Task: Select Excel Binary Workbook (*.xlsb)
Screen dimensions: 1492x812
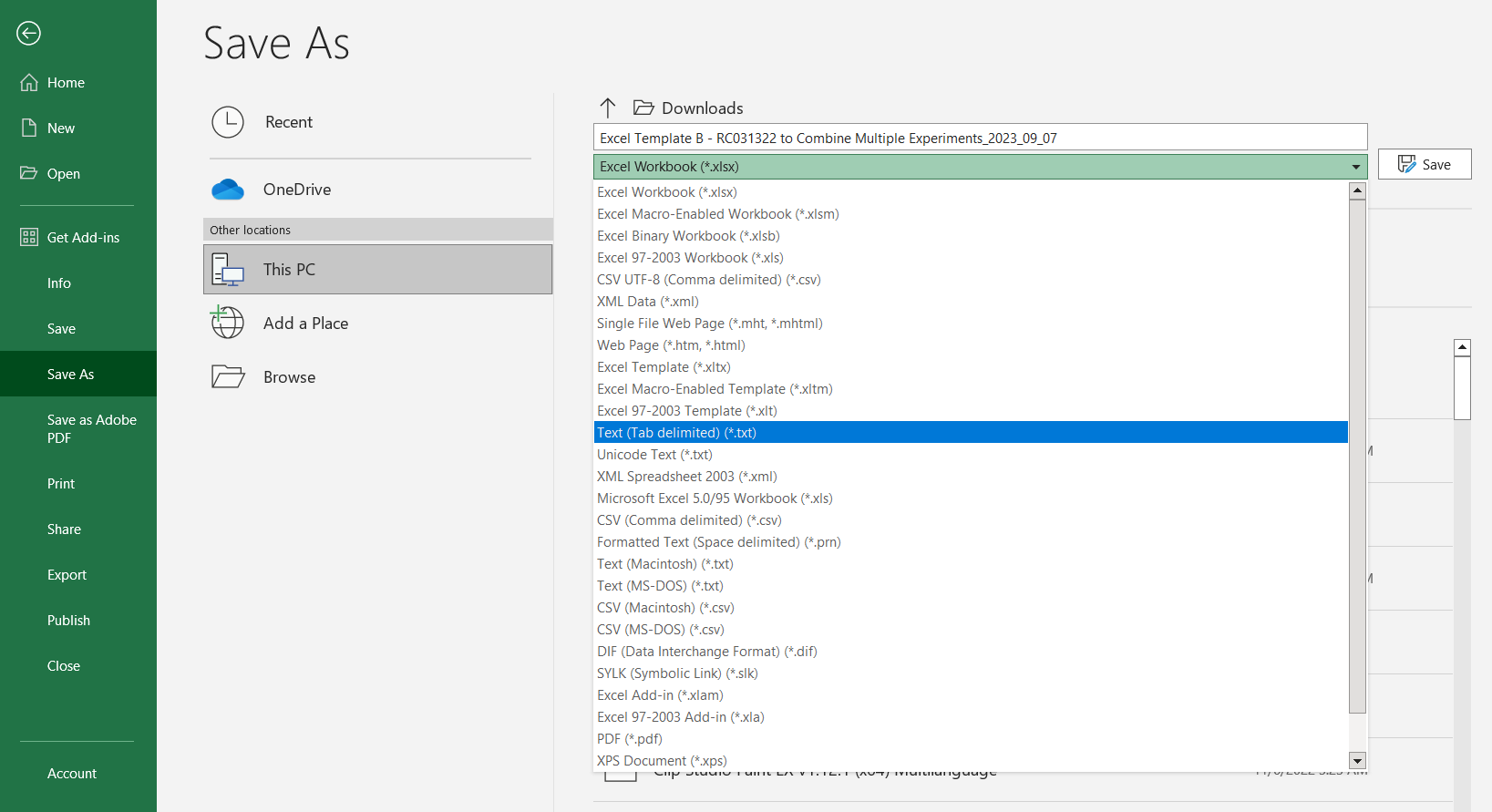Action: [x=971, y=236]
